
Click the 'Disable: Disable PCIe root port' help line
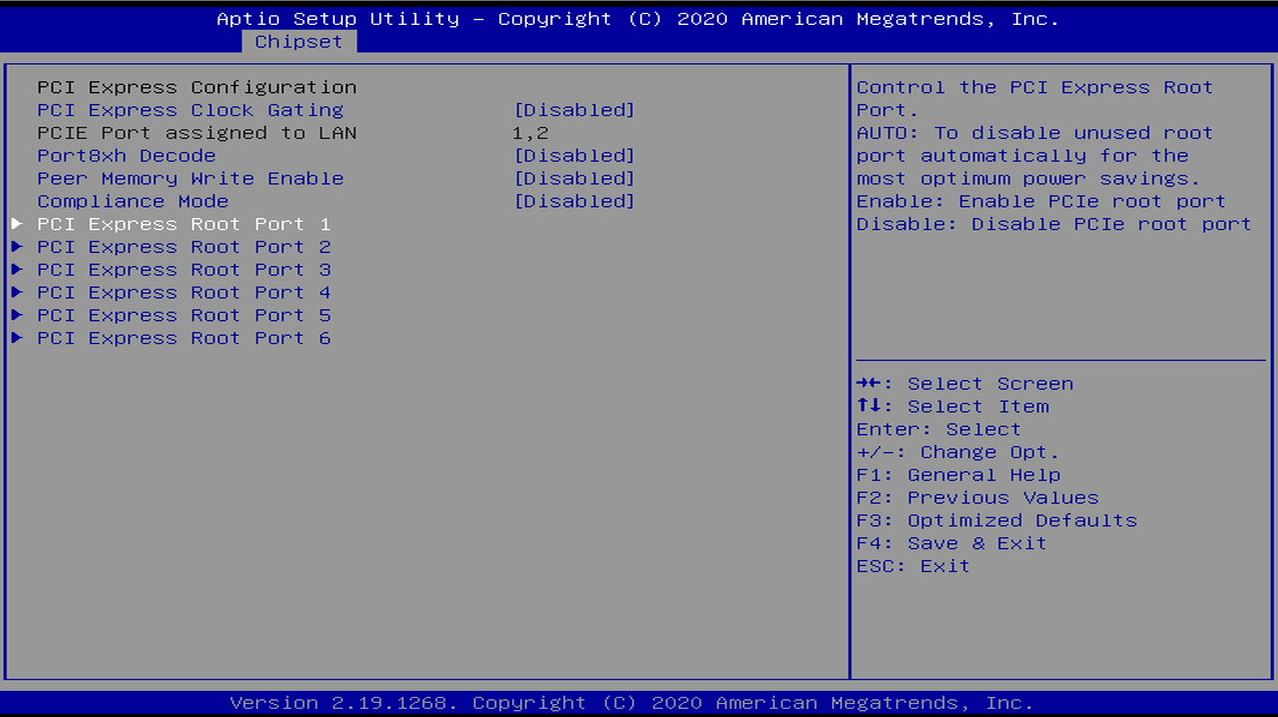coord(1054,224)
